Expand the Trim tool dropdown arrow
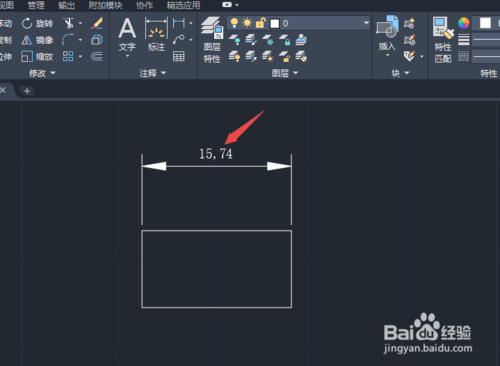 (x=80, y=23)
